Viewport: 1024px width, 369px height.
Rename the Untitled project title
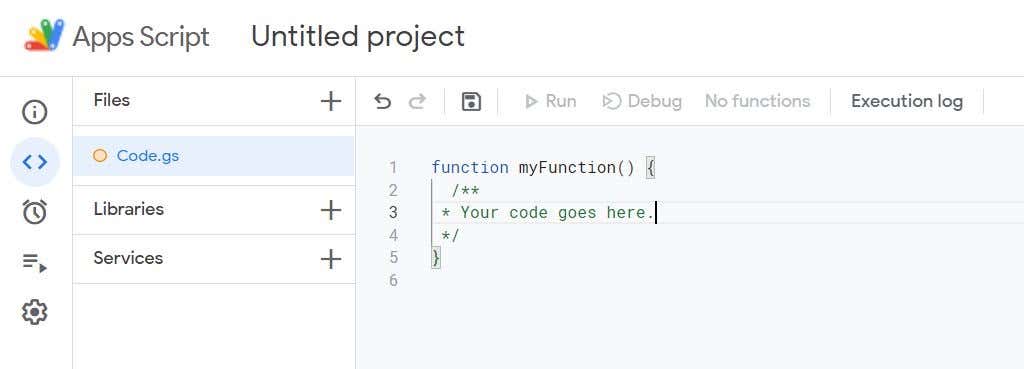(358, 36)
